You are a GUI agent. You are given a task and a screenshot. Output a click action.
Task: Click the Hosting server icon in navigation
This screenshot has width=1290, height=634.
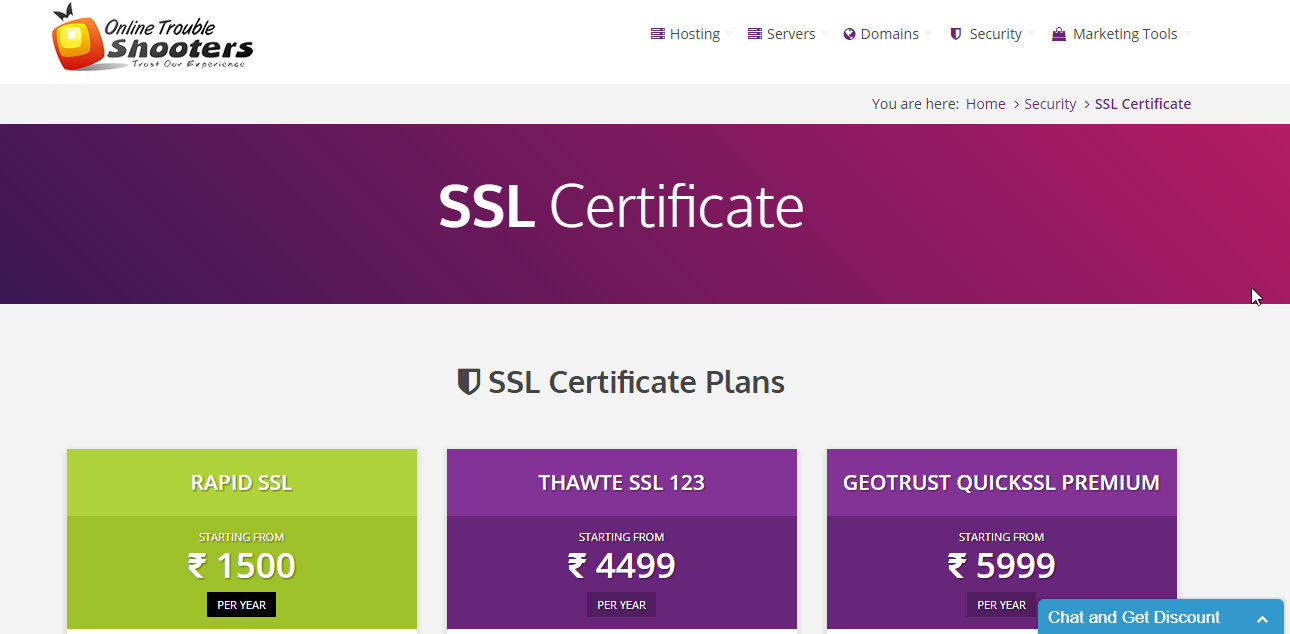coord(657,33)
